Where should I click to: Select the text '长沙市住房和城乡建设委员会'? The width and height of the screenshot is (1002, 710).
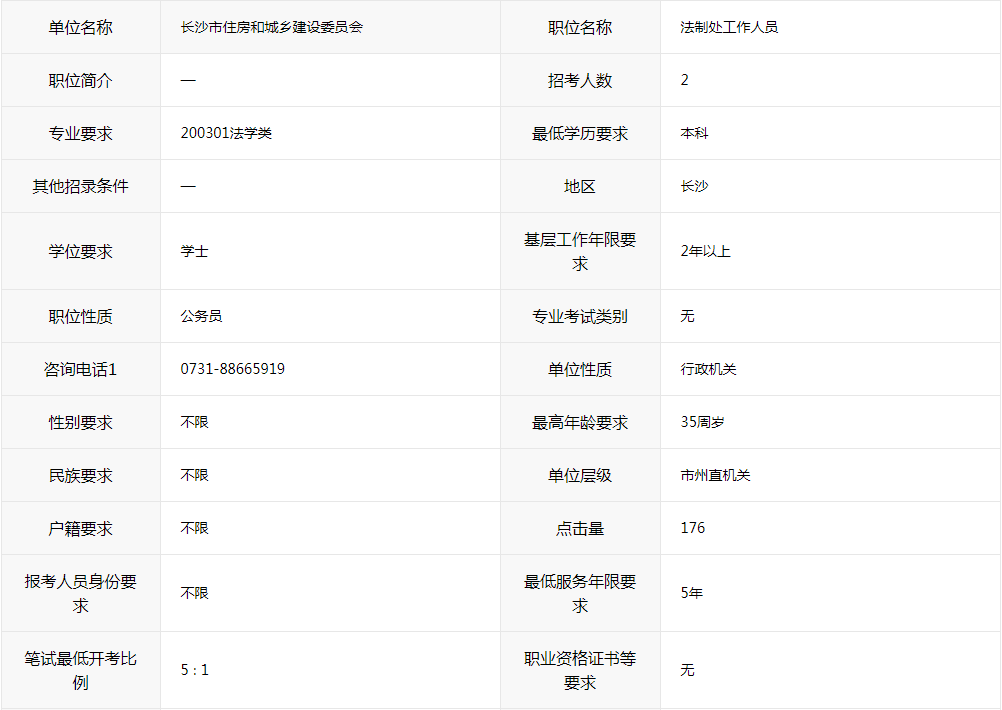tap(272, 27)
